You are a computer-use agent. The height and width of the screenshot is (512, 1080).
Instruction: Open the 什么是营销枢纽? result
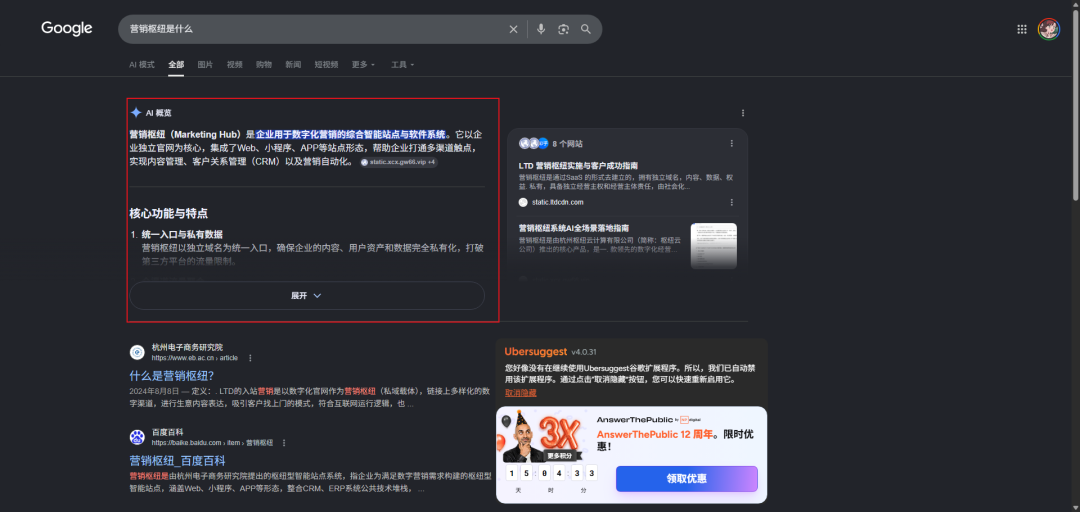[172, 376]
